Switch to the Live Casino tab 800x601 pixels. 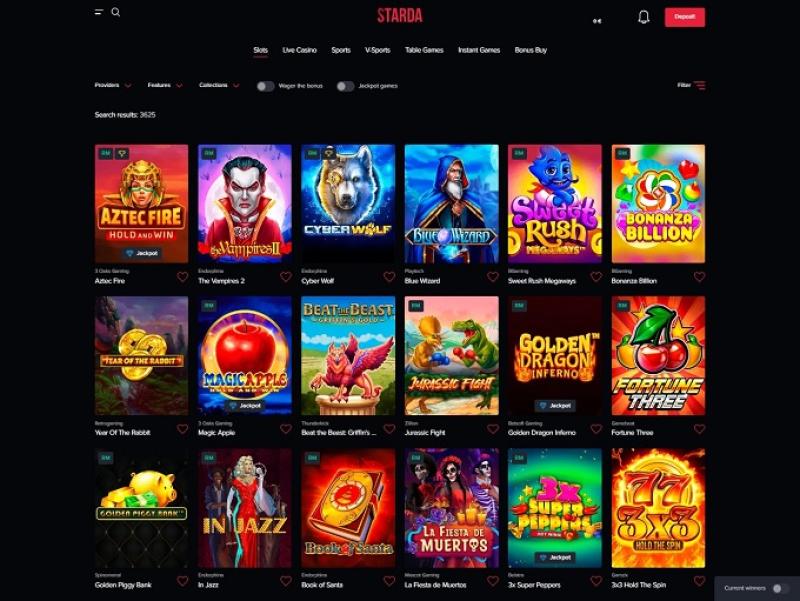tap(299, 50)
